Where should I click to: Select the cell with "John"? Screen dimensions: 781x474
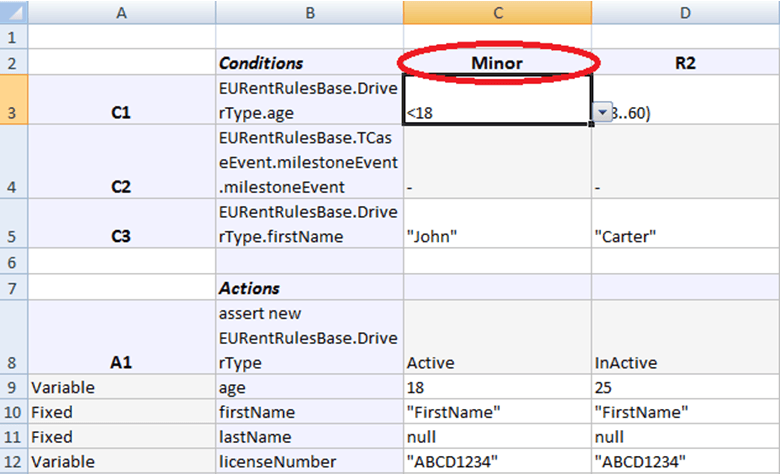pyautogui.click(x=498, y=223)
